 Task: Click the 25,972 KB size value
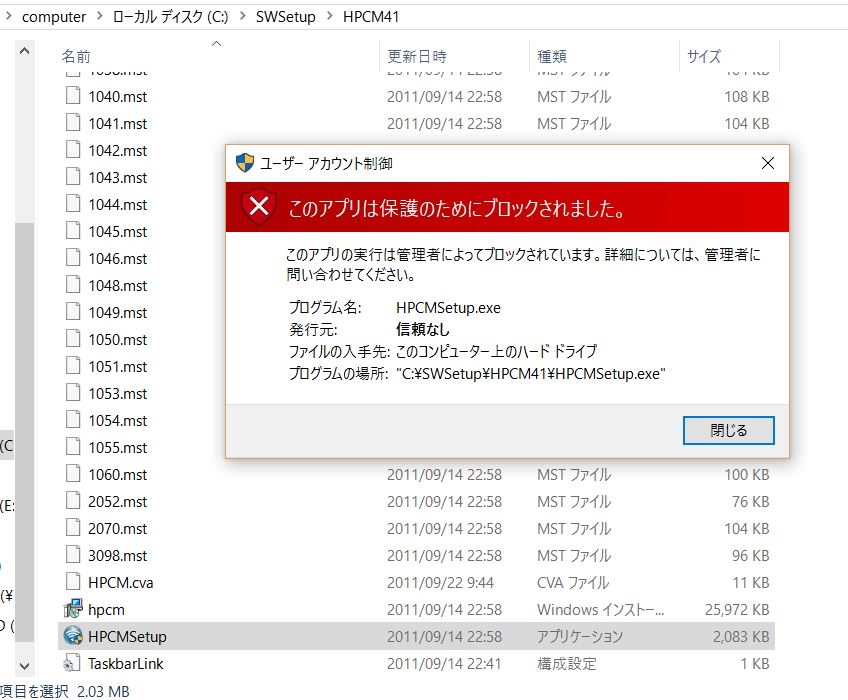[737, 610]
